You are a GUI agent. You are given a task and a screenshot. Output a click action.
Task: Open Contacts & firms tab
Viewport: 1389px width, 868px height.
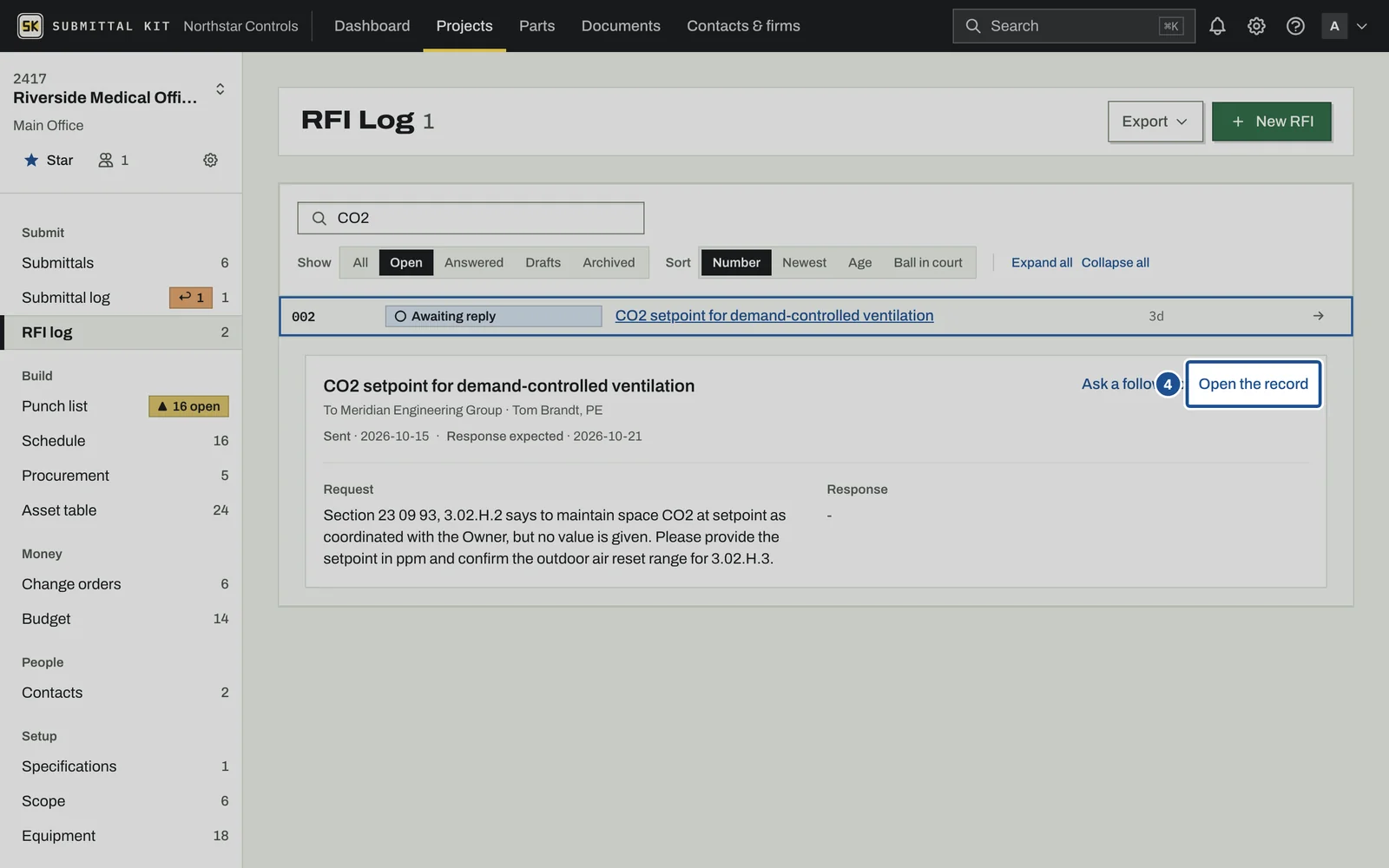743,26
